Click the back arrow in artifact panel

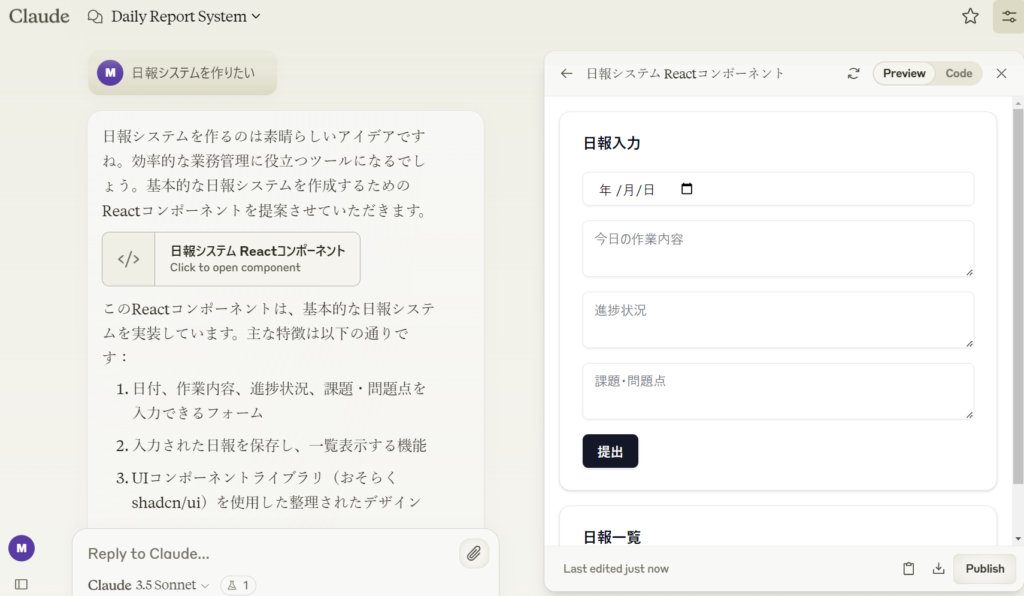click(567, 74)
